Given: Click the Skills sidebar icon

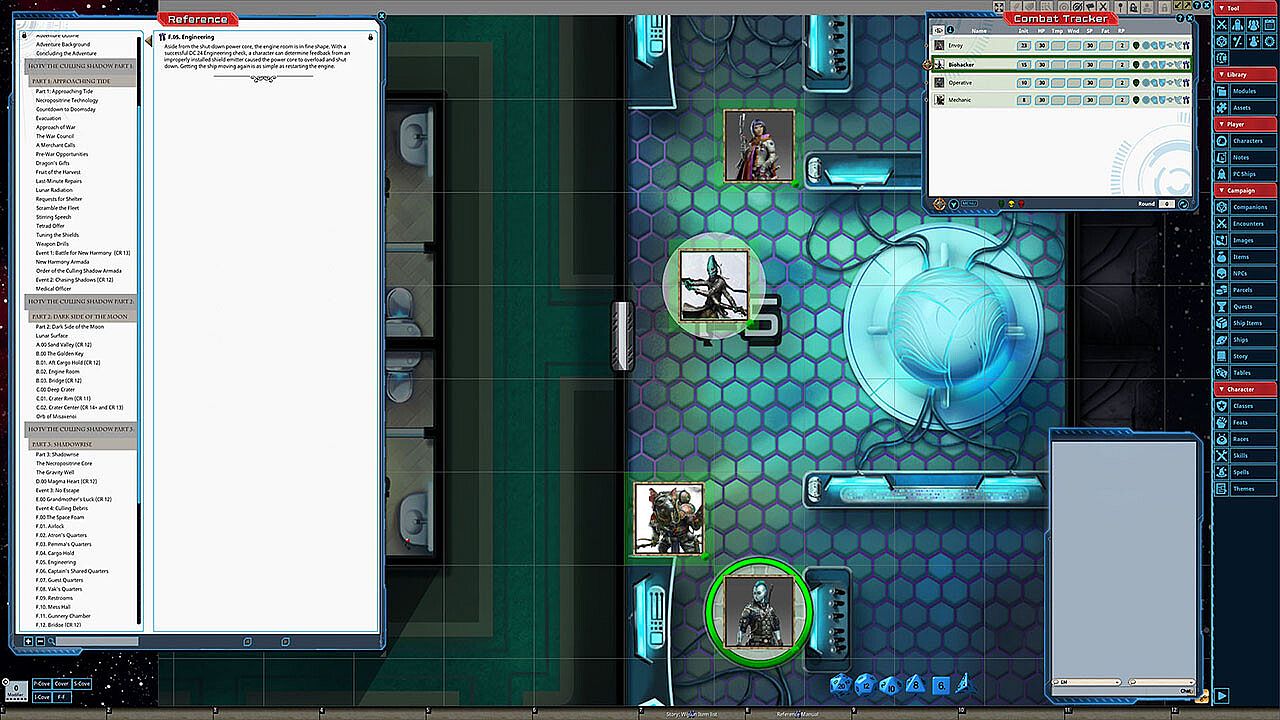Looking at the screenshot, I should click(1221, 456).
